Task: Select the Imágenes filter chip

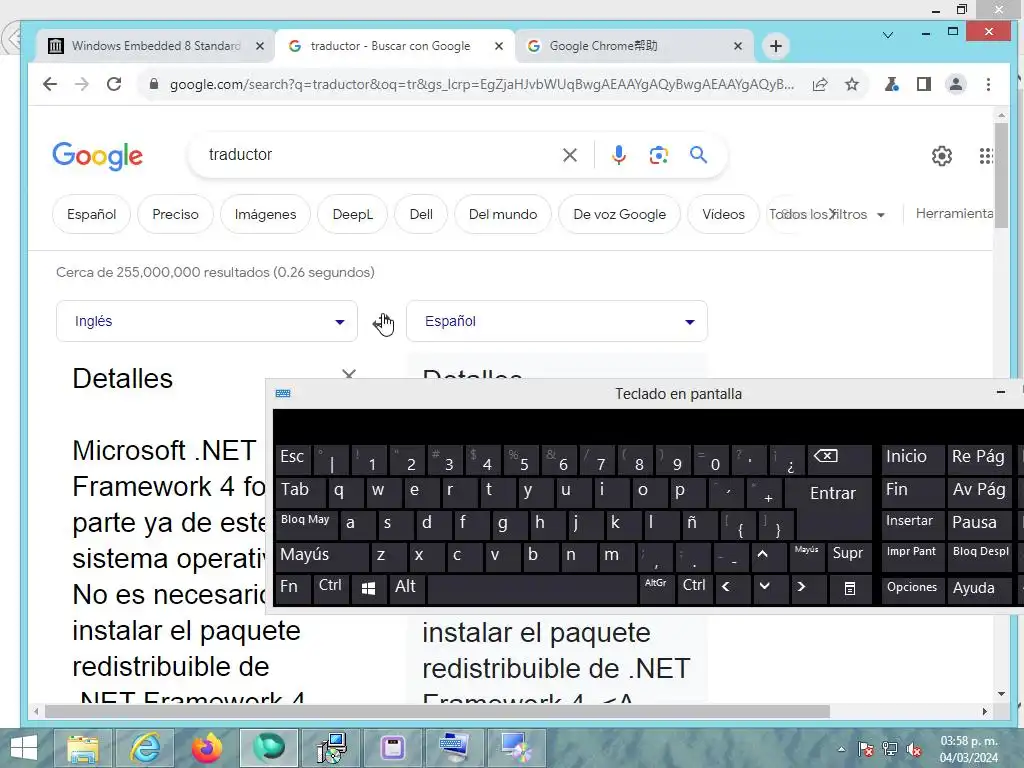Action: click(x=265, y=214)
